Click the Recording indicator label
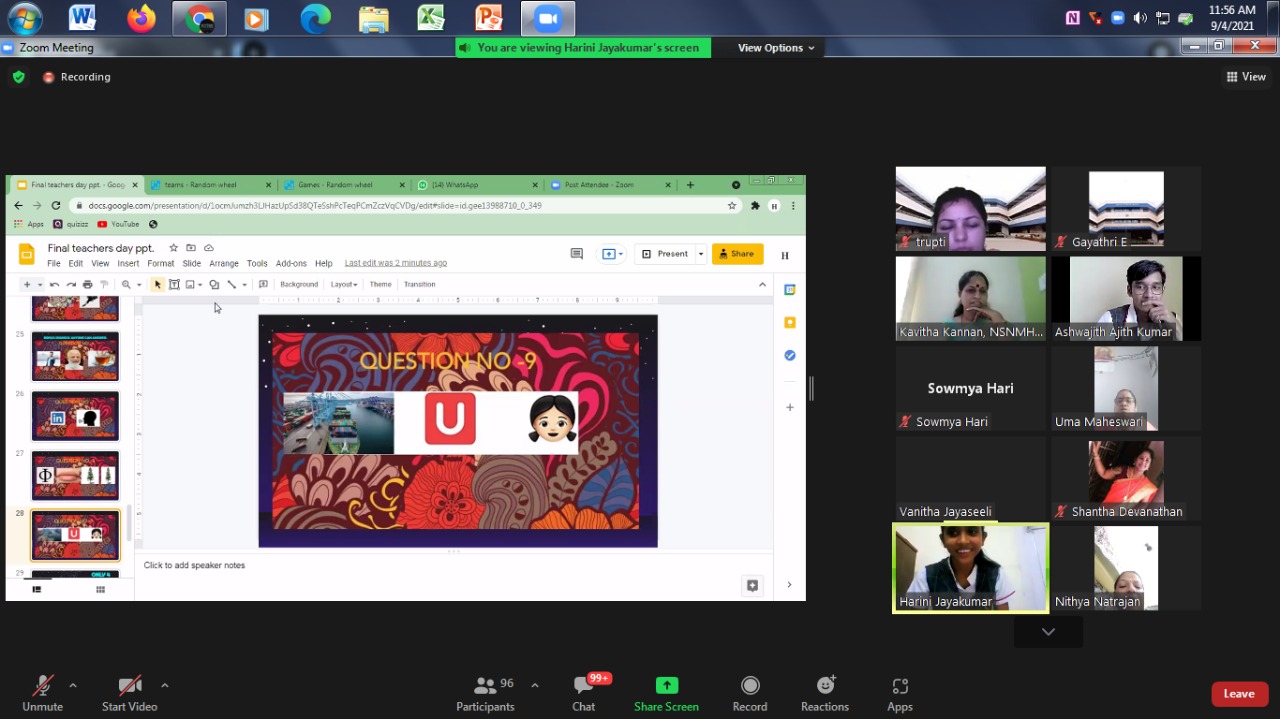Image resolution: width=1280 pixels, height=719 pixels. click(85, 77)
